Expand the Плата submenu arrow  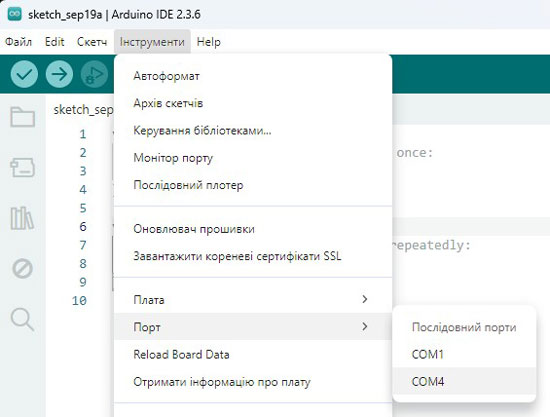point(365,299)
